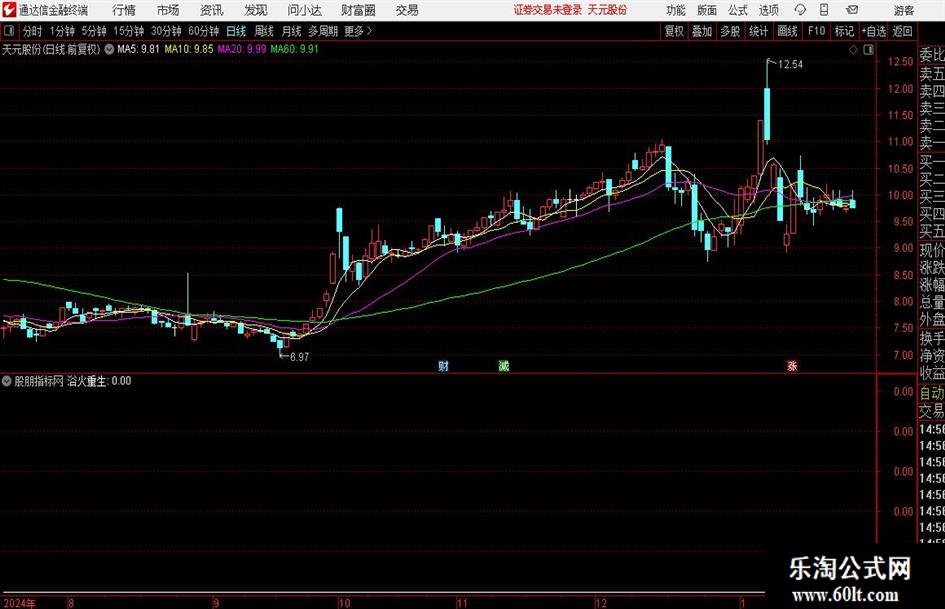This screenshot has width=945, height=609.
Task: Switch to 60分钟 period
Action: (x=204, y=31)
